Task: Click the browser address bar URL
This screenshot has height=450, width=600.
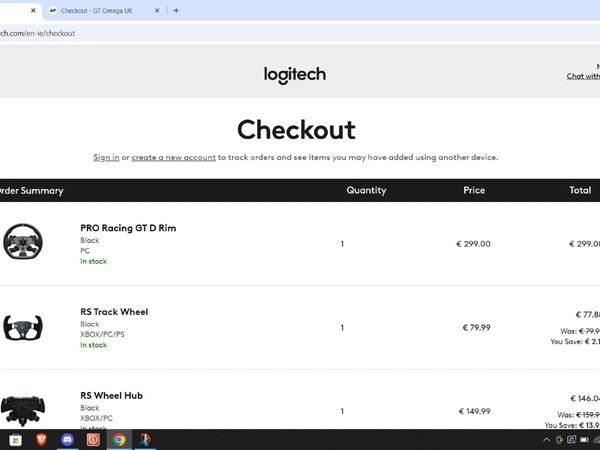Action: [x=38, y=33]
